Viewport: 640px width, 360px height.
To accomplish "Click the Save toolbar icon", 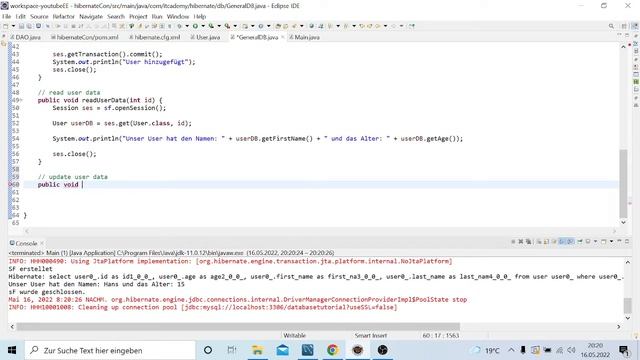I will 21,26.
